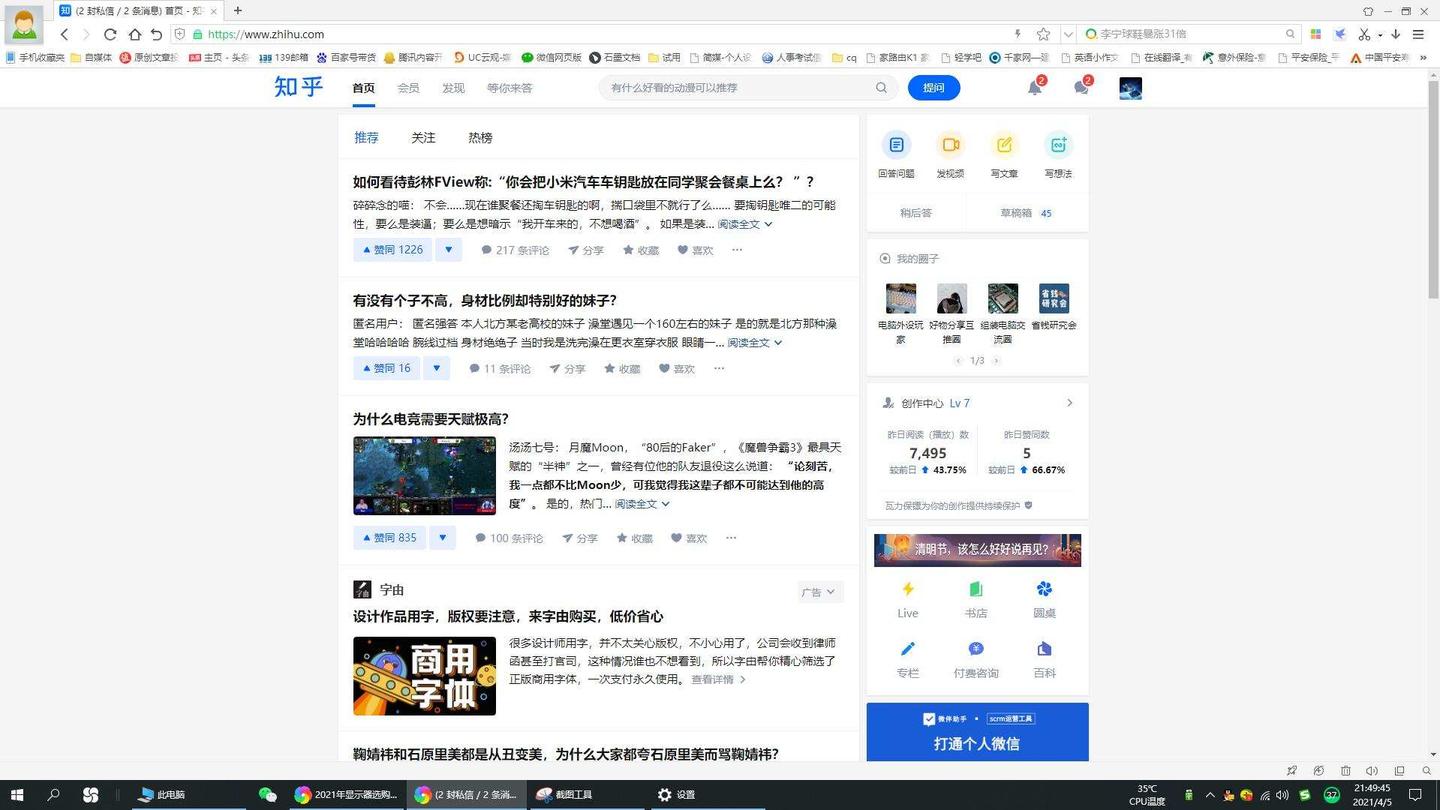The image size is (1440, 810).
Task: Open WeChat from the taskbar
Action: [267, 795]
